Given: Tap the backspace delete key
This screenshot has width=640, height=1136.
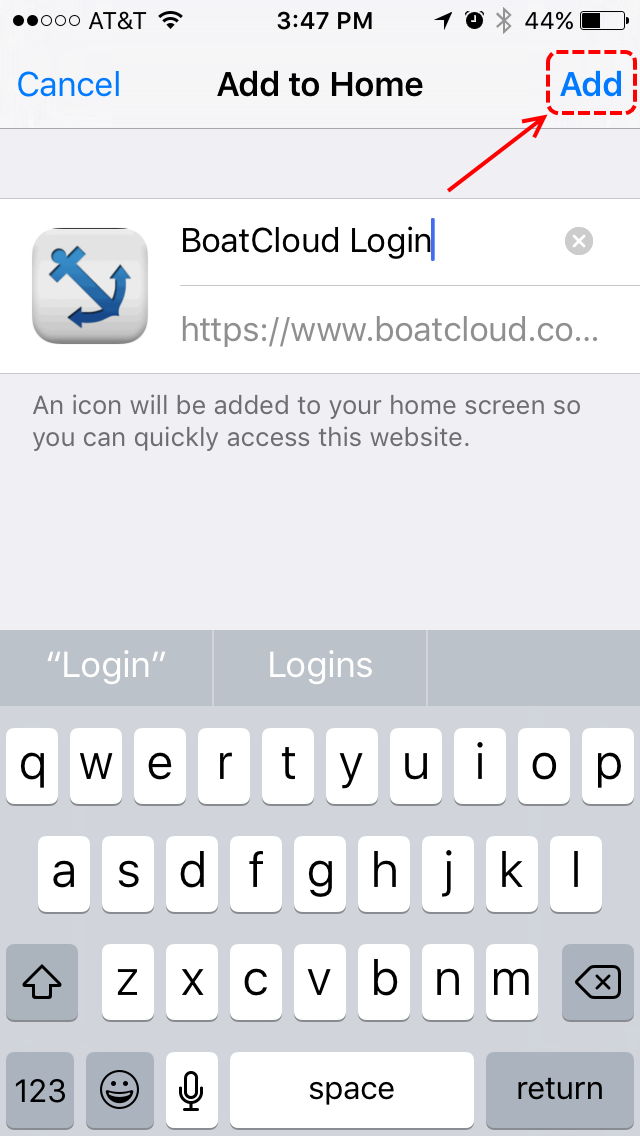Looking at the screenshot, I should click(598, 982).
